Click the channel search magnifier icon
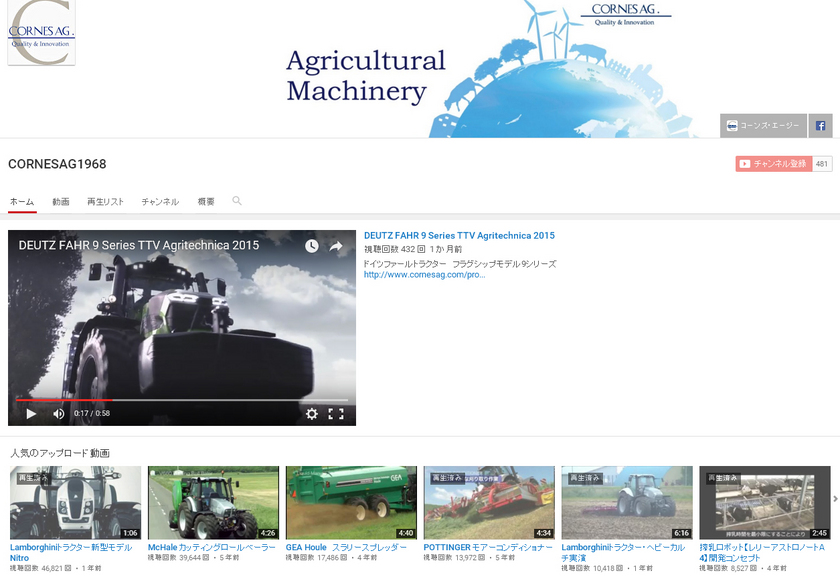This screenshot has width=840, height=581. tap(237, 201)
